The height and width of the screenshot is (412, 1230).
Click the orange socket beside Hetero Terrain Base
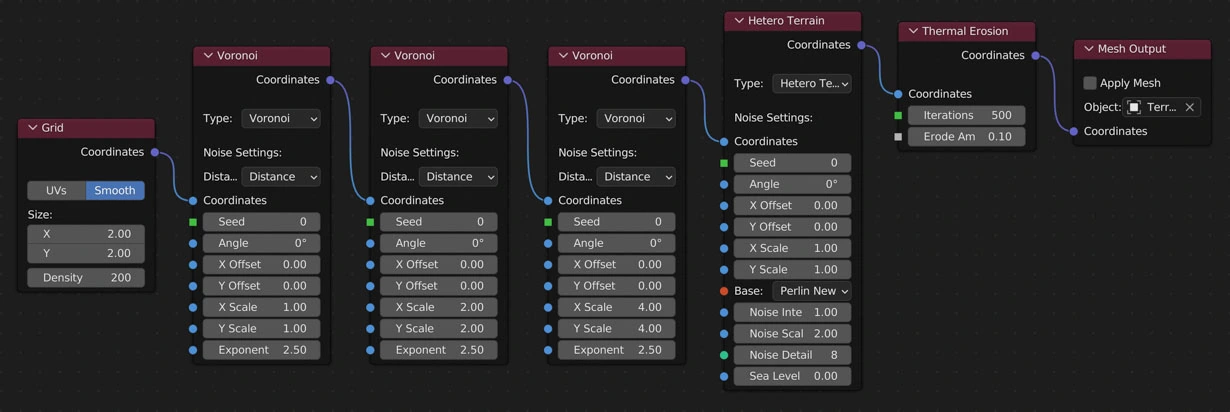click(x=724, y=291)
